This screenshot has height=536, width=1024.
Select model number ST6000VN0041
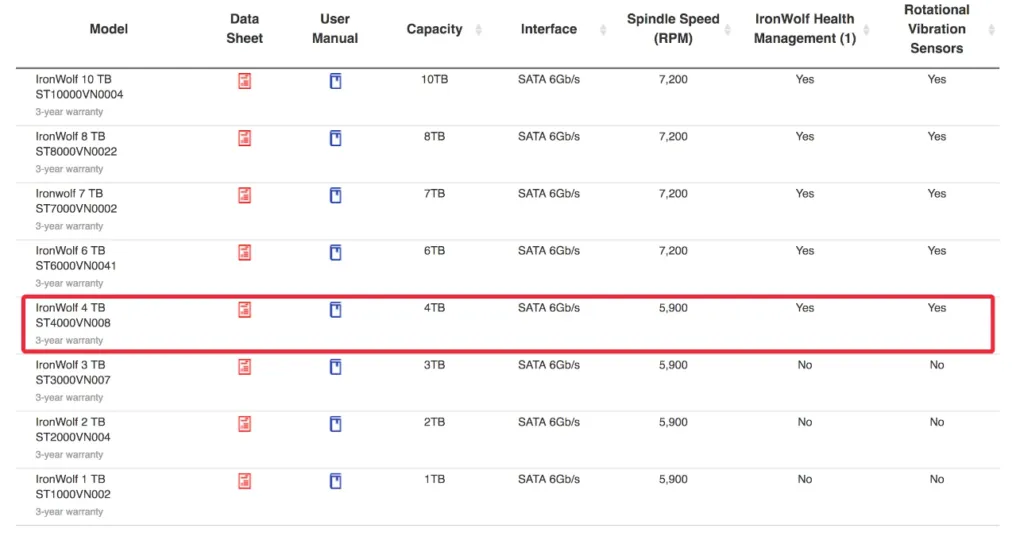coord(76,266)
